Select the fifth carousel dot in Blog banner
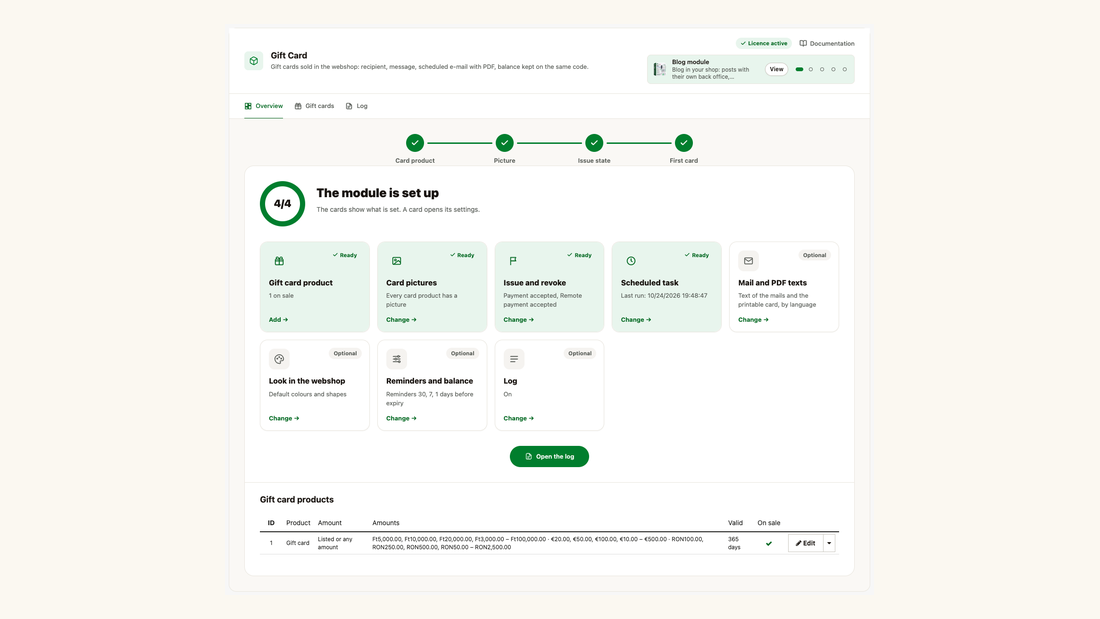1100x619 pixels. coord(845,69)
